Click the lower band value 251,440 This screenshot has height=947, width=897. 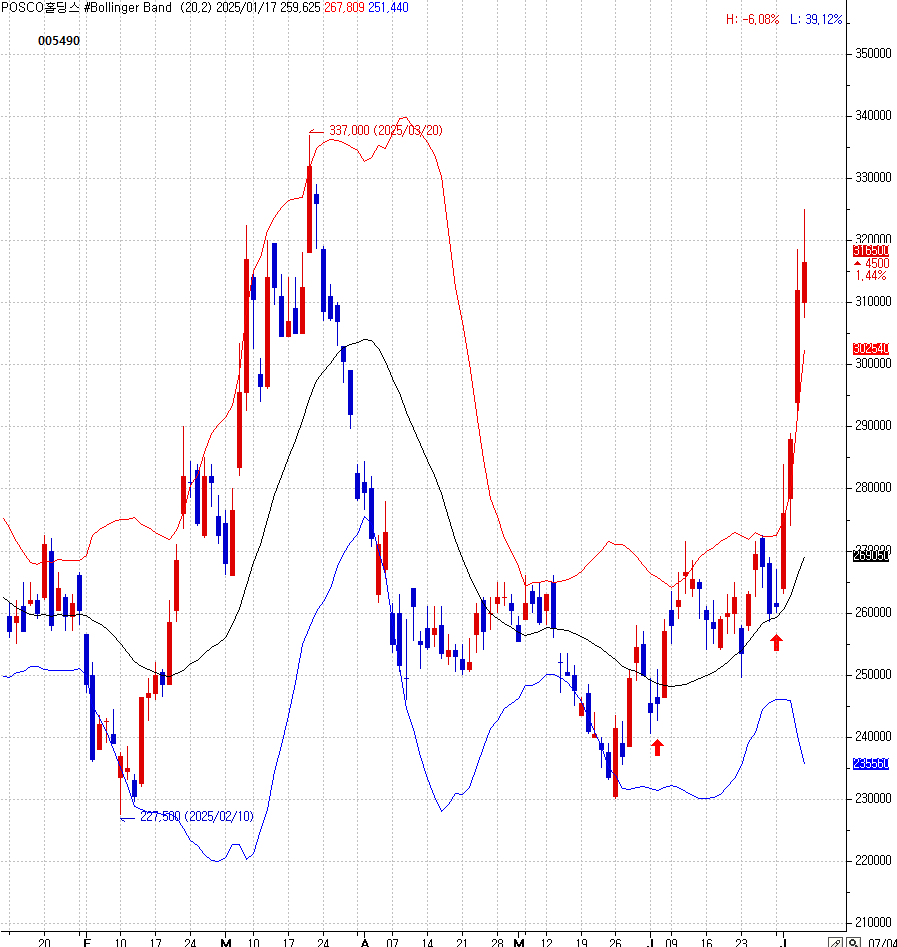click(x=388, y=7)
